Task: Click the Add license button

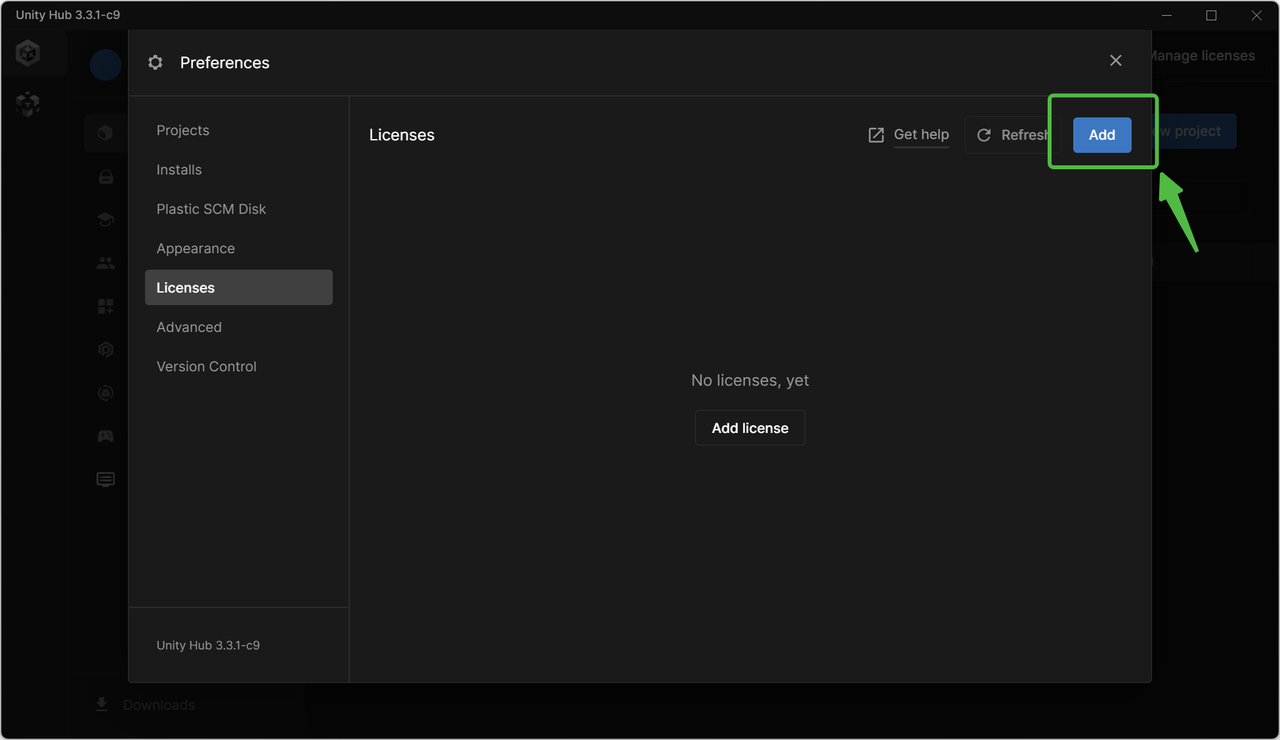Action: pyautogui.click(x=750, y=428)
